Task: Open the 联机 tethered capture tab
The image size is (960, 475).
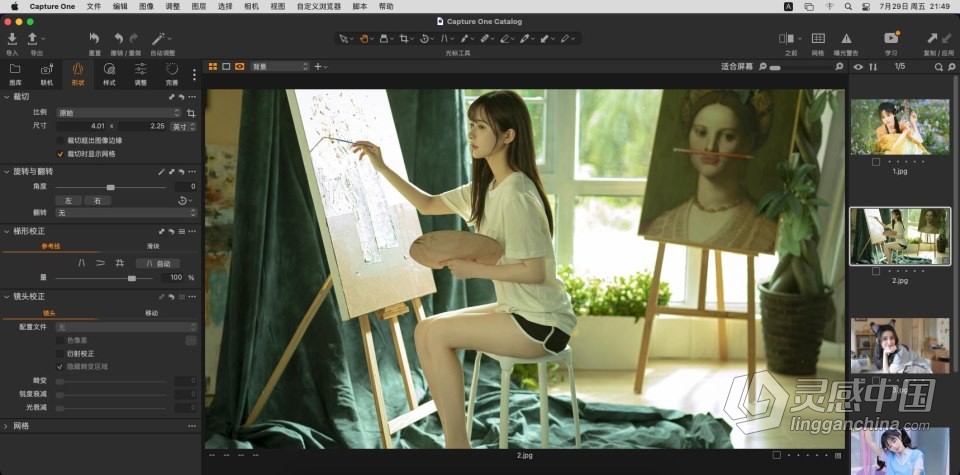Action: [x=47, y=74]
